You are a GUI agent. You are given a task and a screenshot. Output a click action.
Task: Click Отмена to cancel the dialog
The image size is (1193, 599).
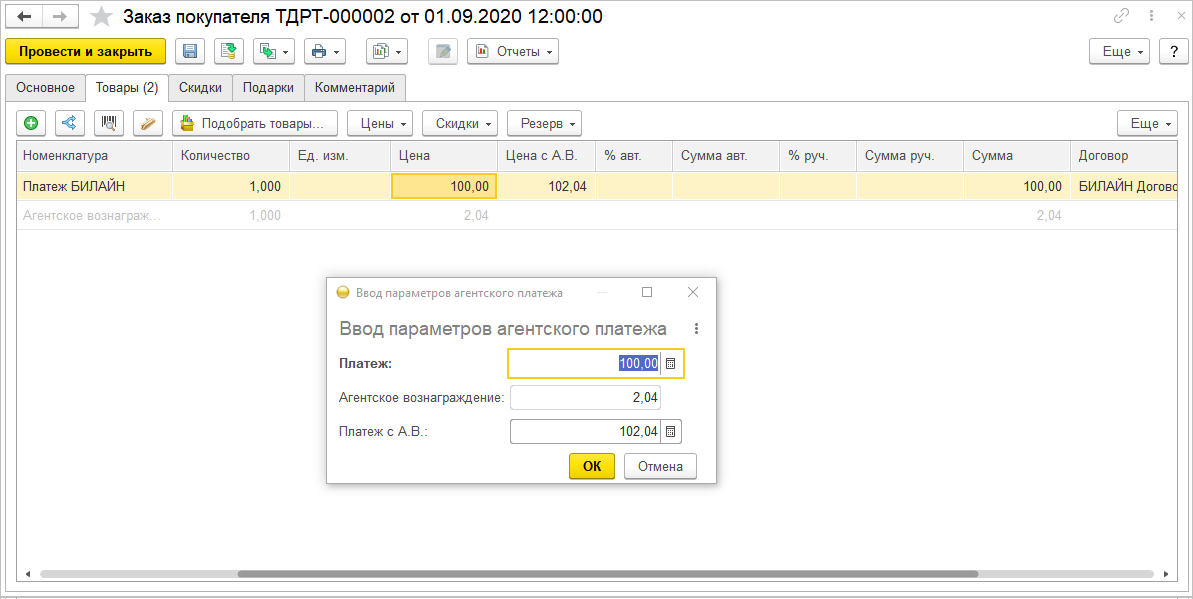(660, 466)
